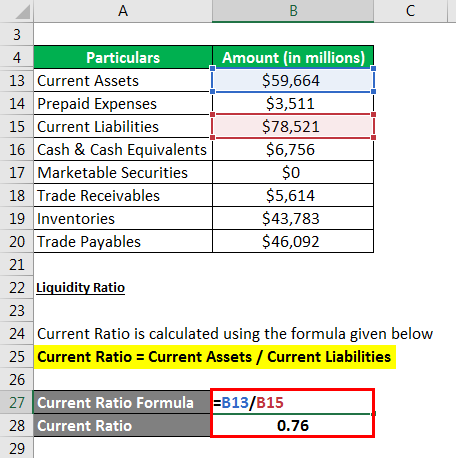Select the $59,664 cell
This screenshot has height=458, width=456.
point(293,80)
